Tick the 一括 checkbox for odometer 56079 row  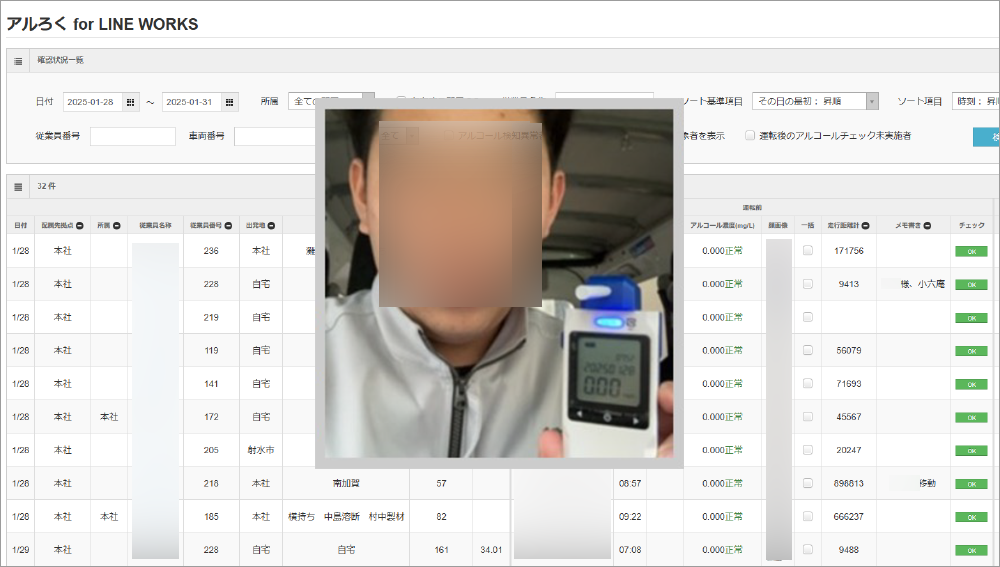tap(807, 351)
